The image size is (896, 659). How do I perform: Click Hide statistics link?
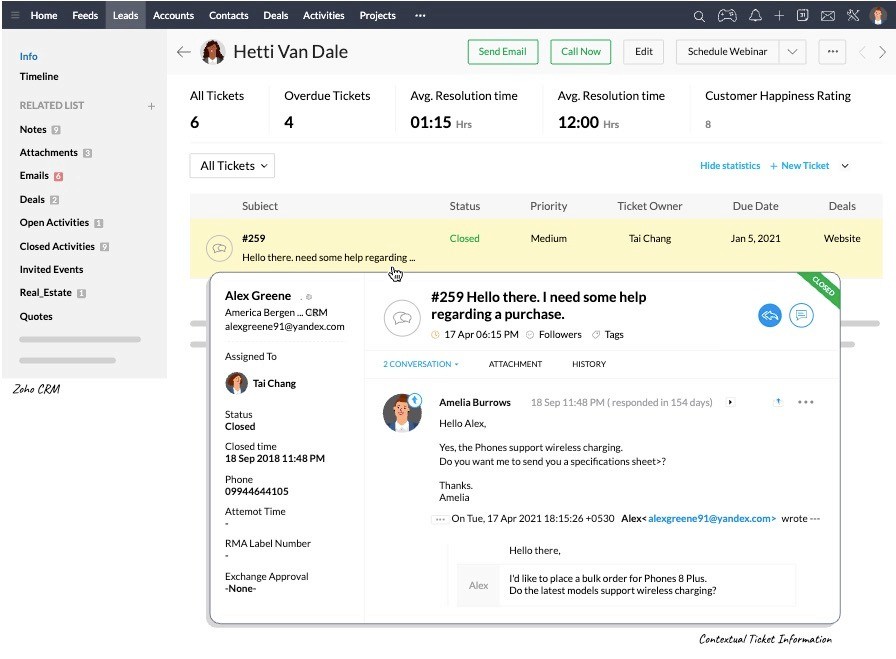click(x=730, y=166)
